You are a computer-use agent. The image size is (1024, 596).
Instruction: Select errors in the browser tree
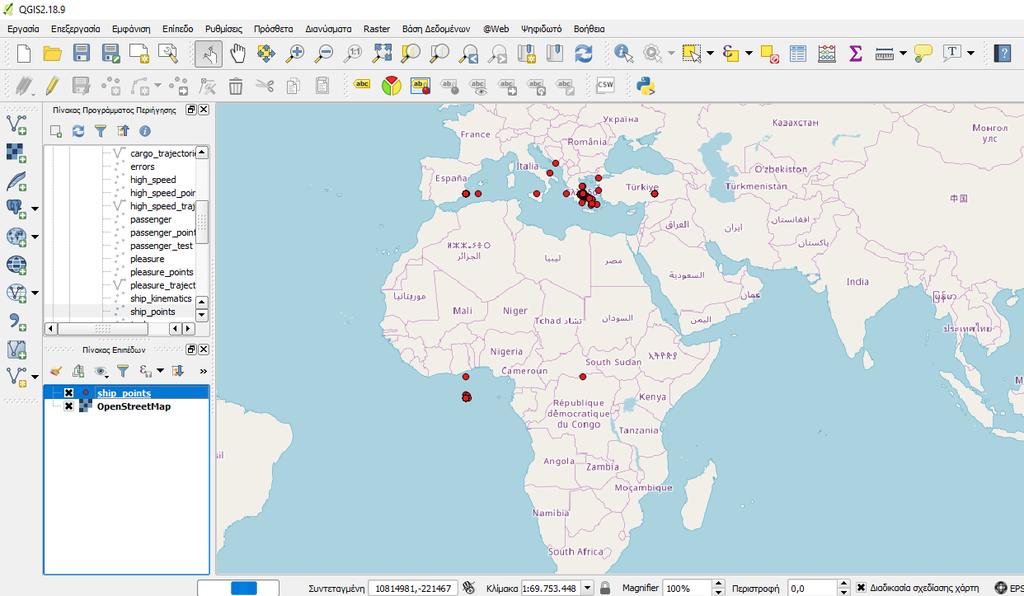(x=142, y=166)
